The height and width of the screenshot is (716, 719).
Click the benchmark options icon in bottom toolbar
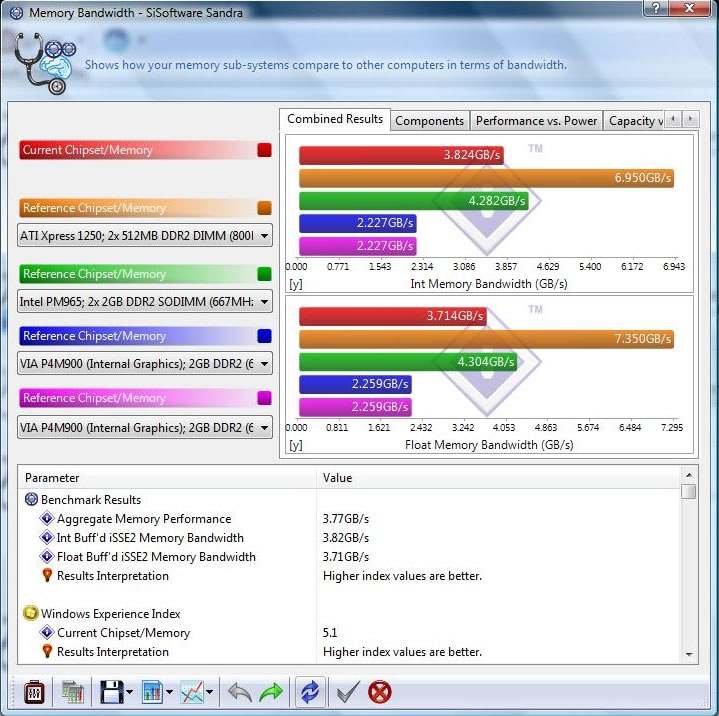[34, 691]
